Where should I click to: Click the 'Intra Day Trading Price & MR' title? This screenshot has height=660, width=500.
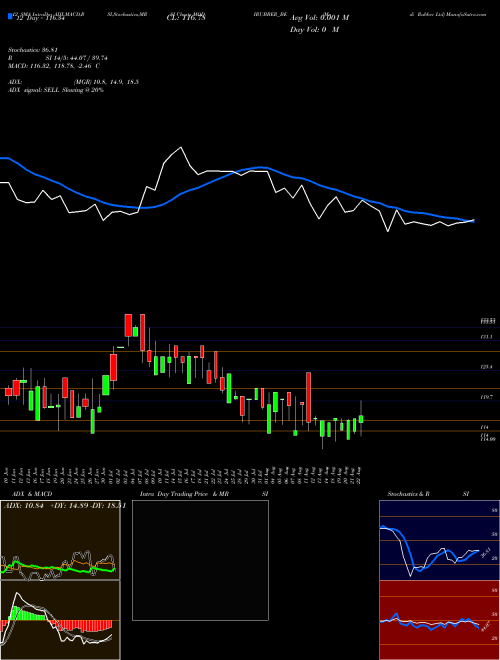(184, 494)
